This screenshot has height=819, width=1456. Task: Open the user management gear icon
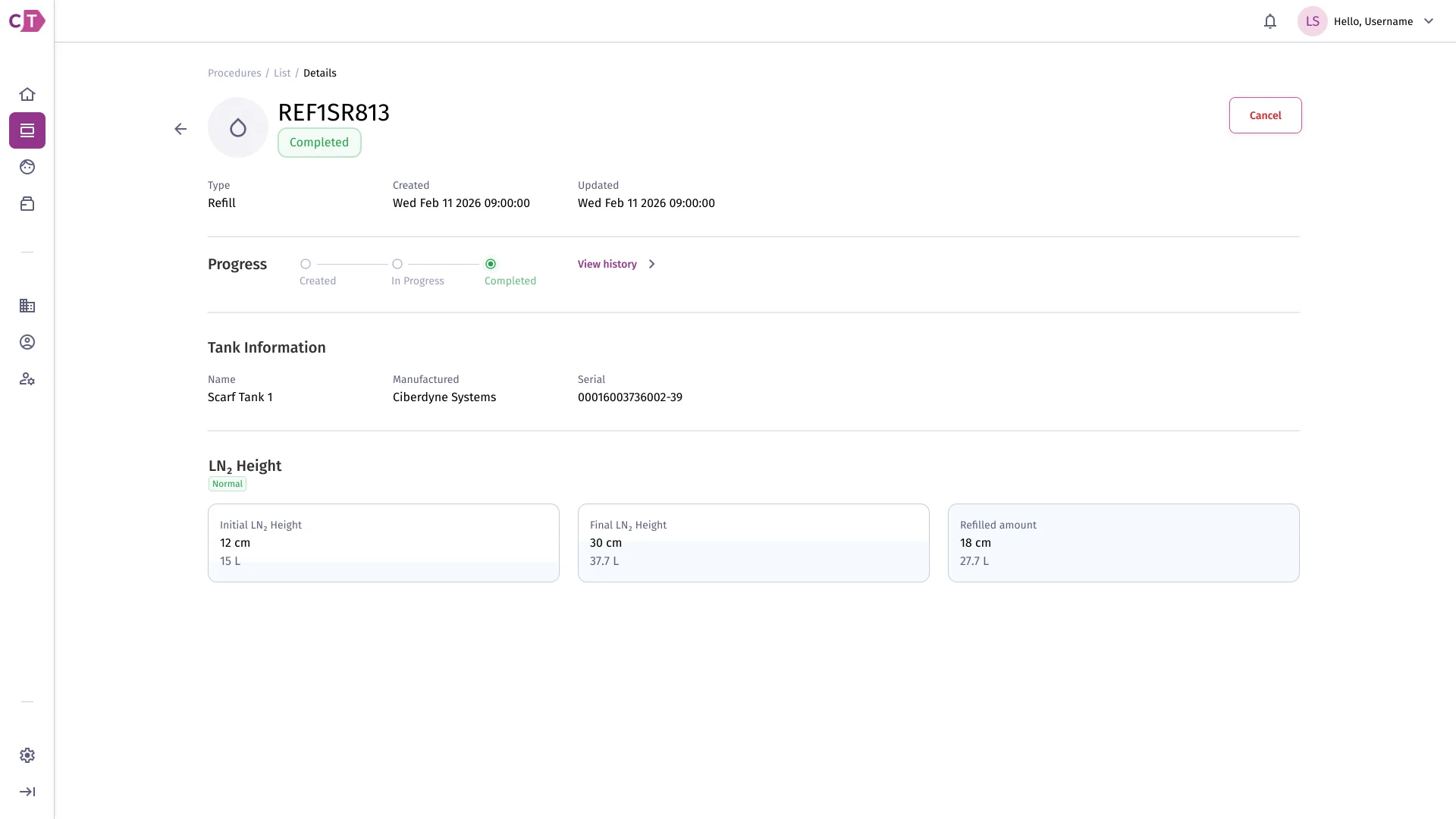tap(27, 378)
